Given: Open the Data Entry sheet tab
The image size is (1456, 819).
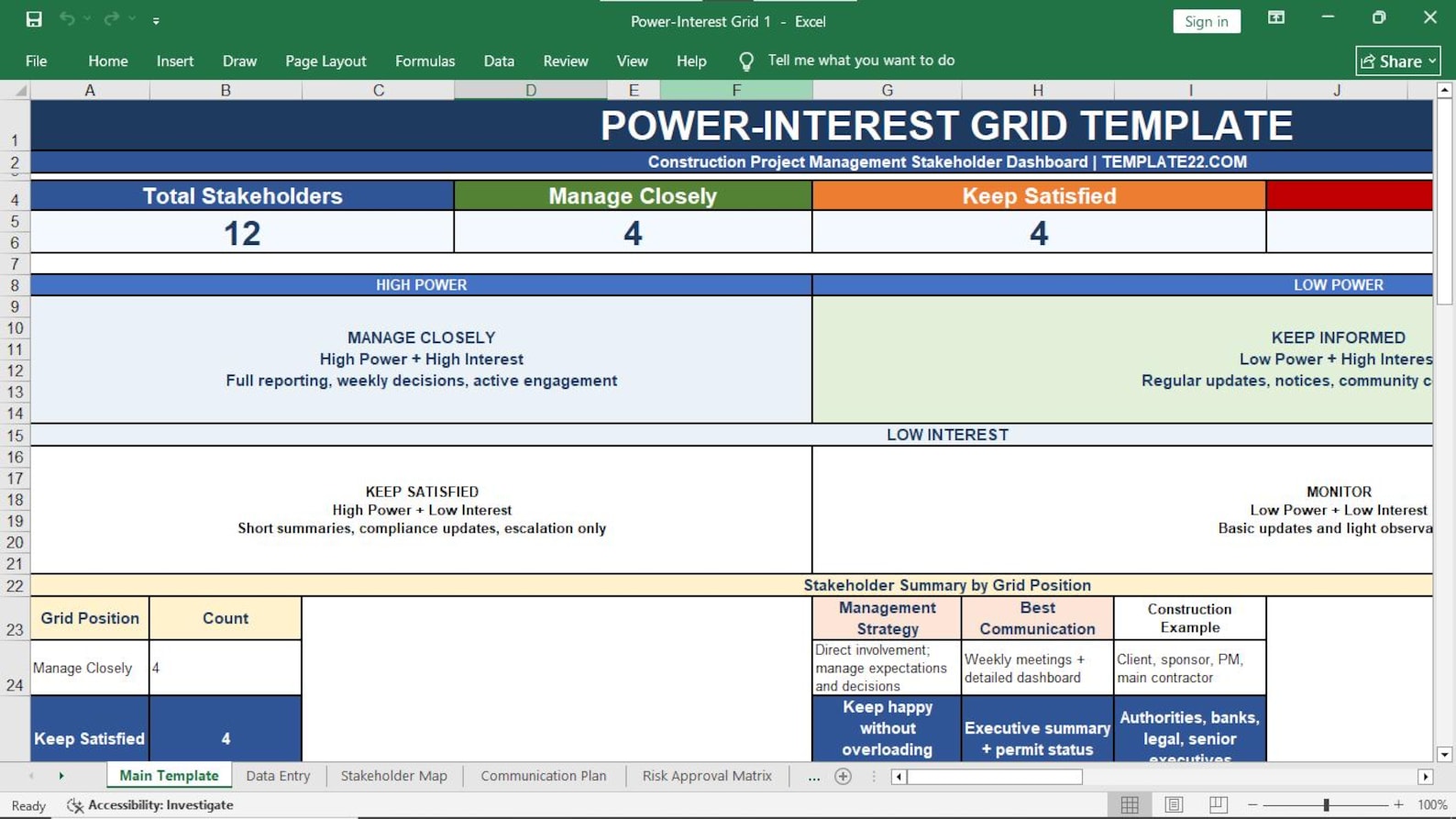Looking at the screenshot, I should click(x=278, y=776).
